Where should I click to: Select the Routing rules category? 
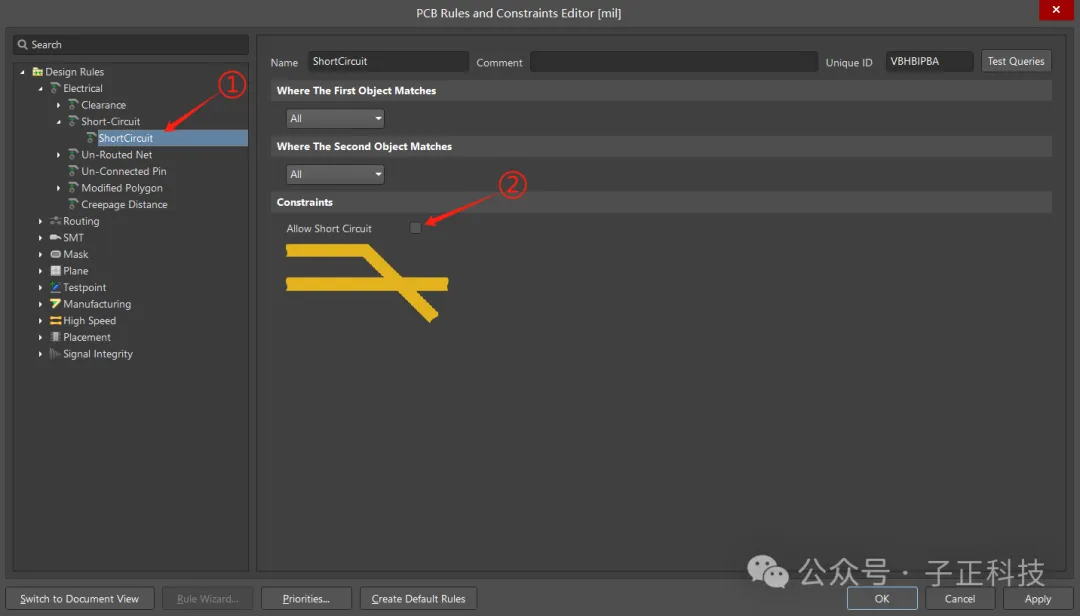pyautogui.click(x=81, y=220)
